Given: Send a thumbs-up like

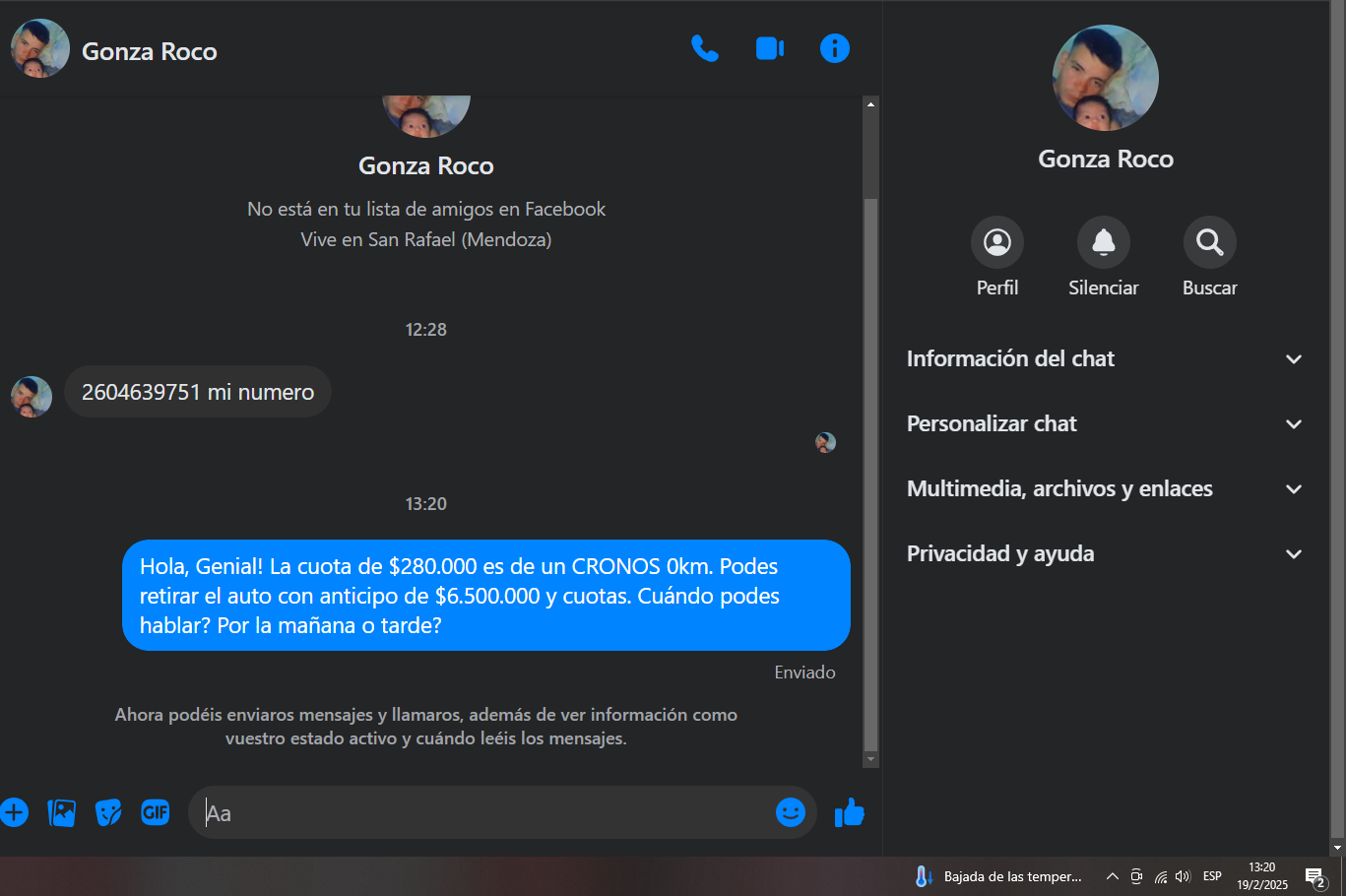Looking at the screenshot, I should 849,812.
